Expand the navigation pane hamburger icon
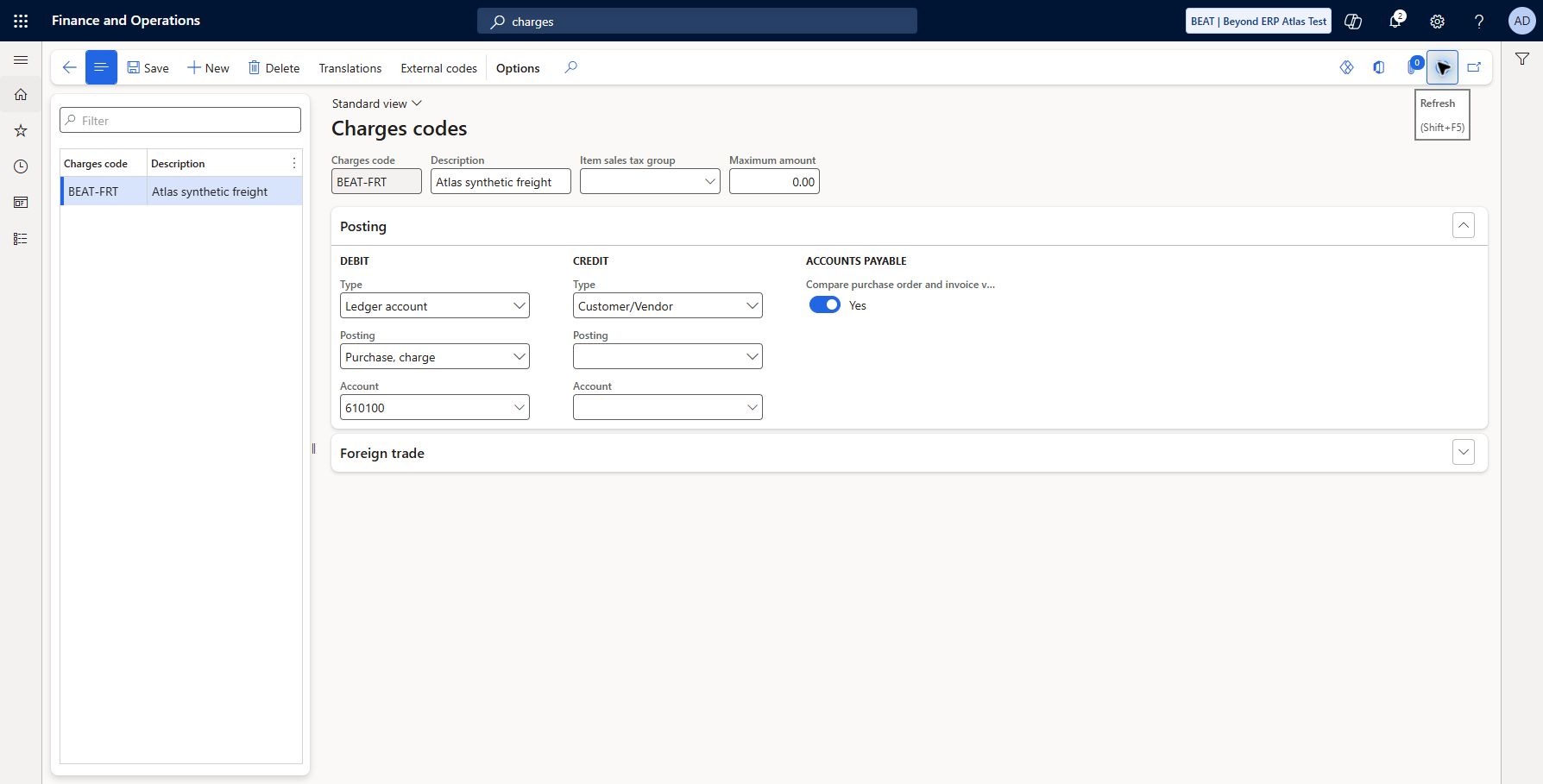This screenshot has height=784, width=1543. pyautogui.click(x=21, y=60)
